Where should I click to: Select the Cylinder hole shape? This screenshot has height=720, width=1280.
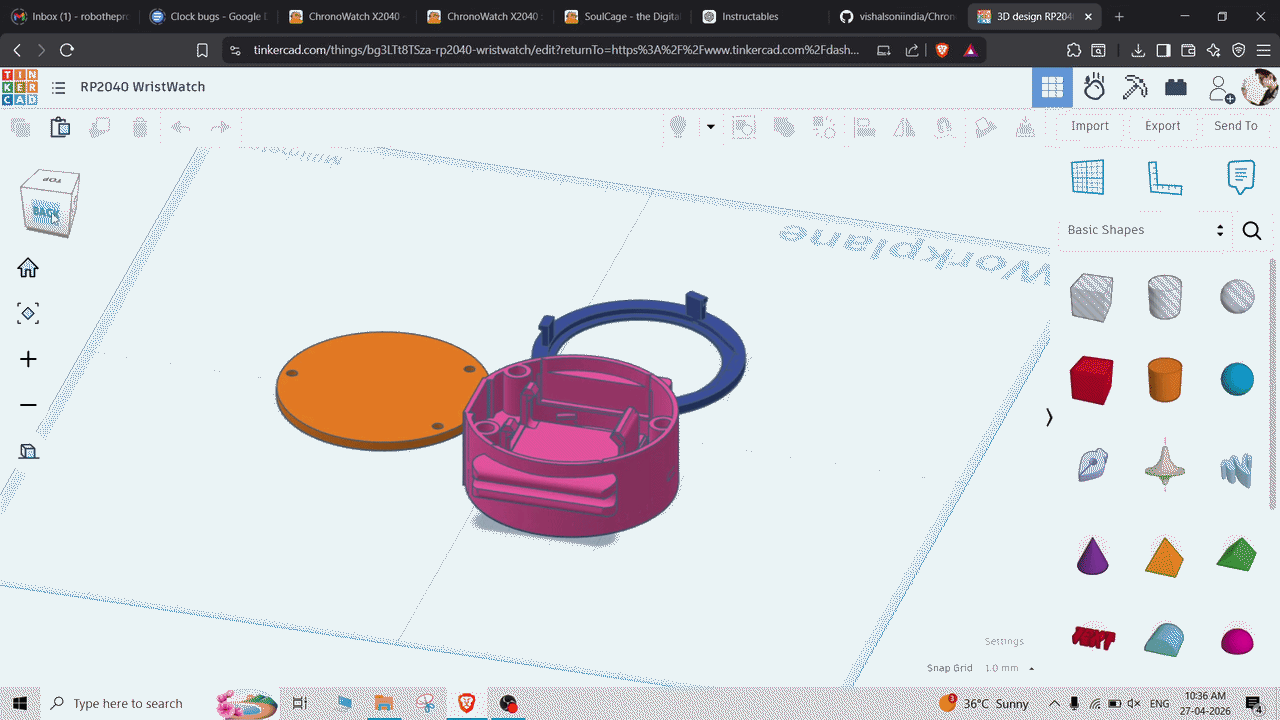click(x=1165, y=297)
